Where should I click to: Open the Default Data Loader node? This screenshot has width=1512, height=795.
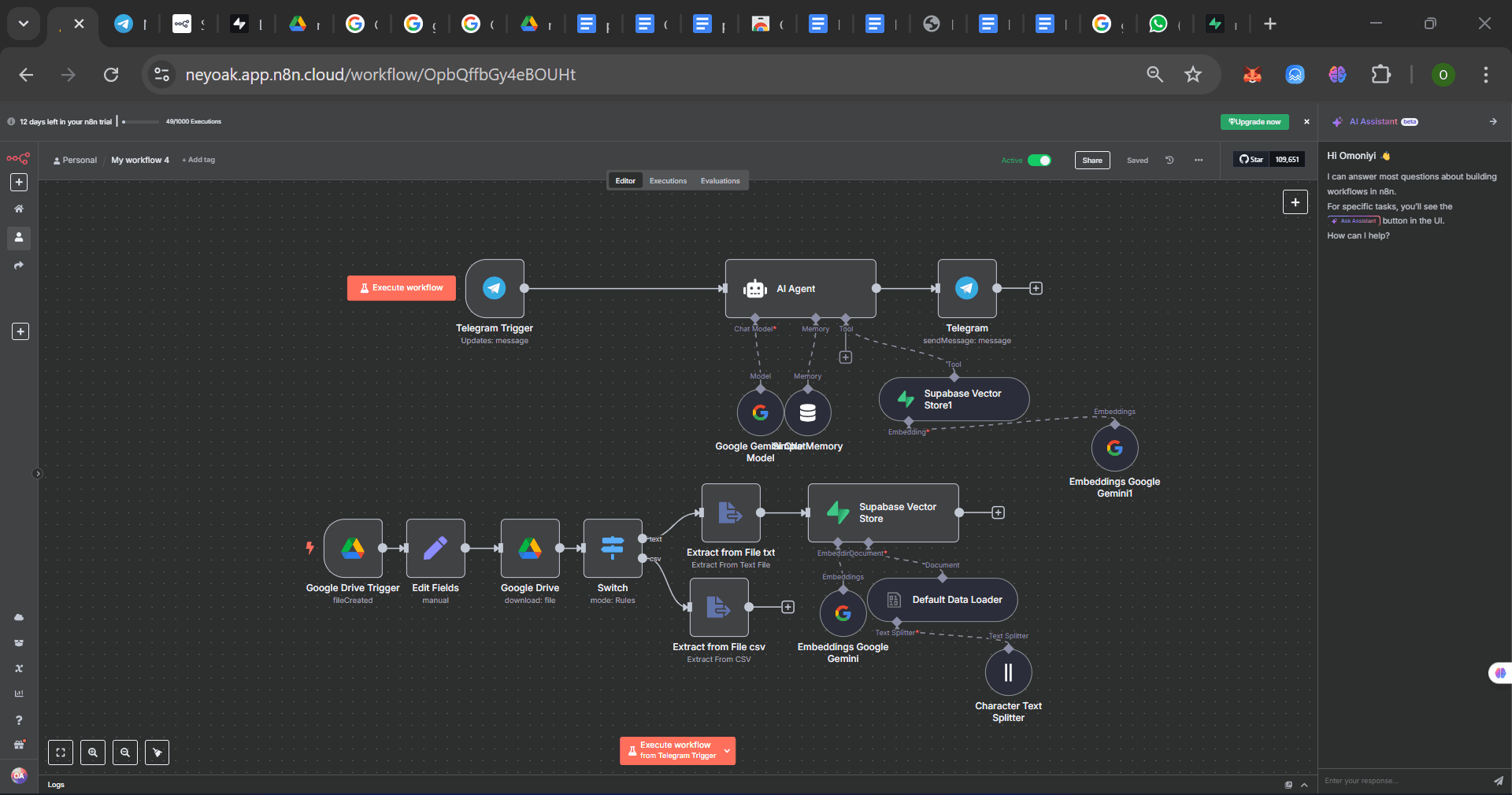coord(942,600)
